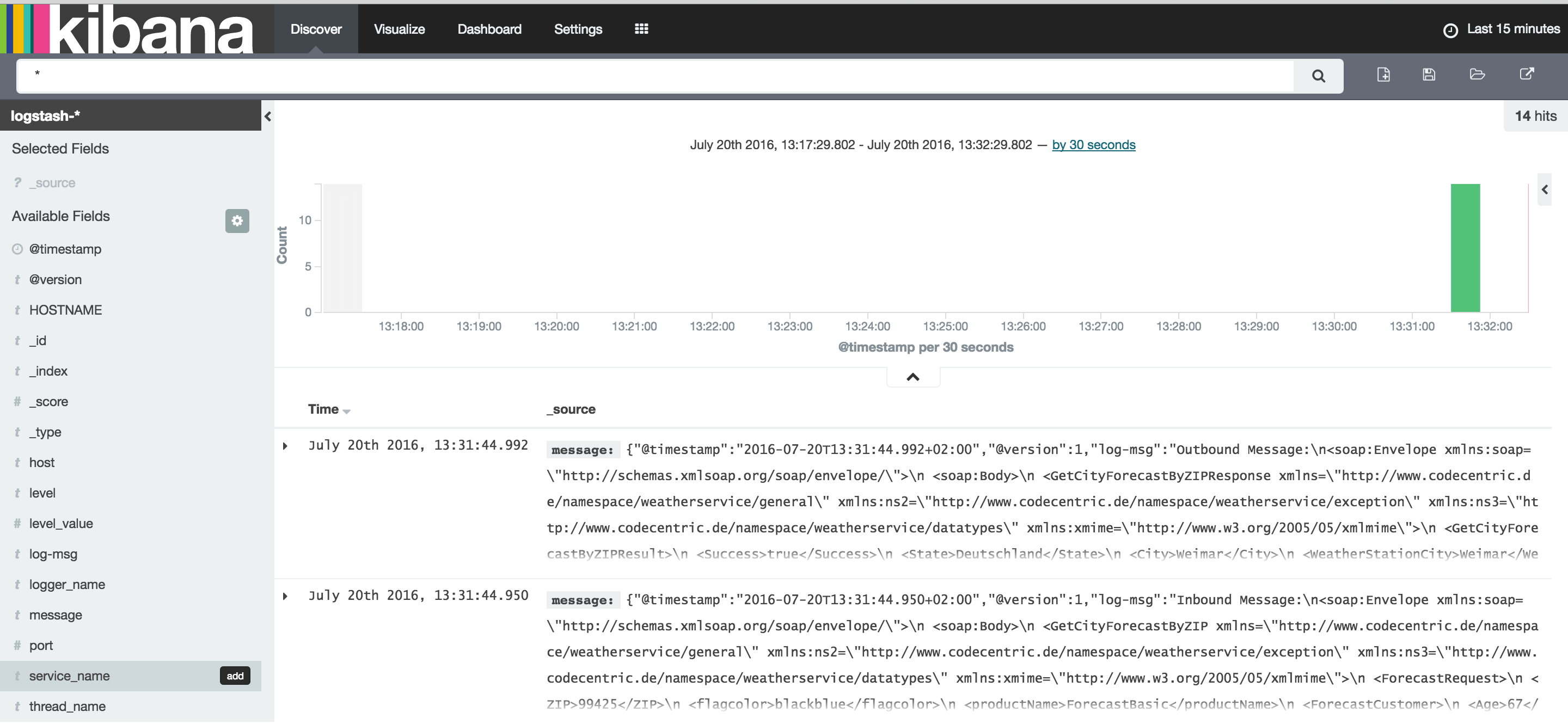1568x724 pixels.
Task: Expand the 13:31:44.950 log row
Action: [285, 596]
